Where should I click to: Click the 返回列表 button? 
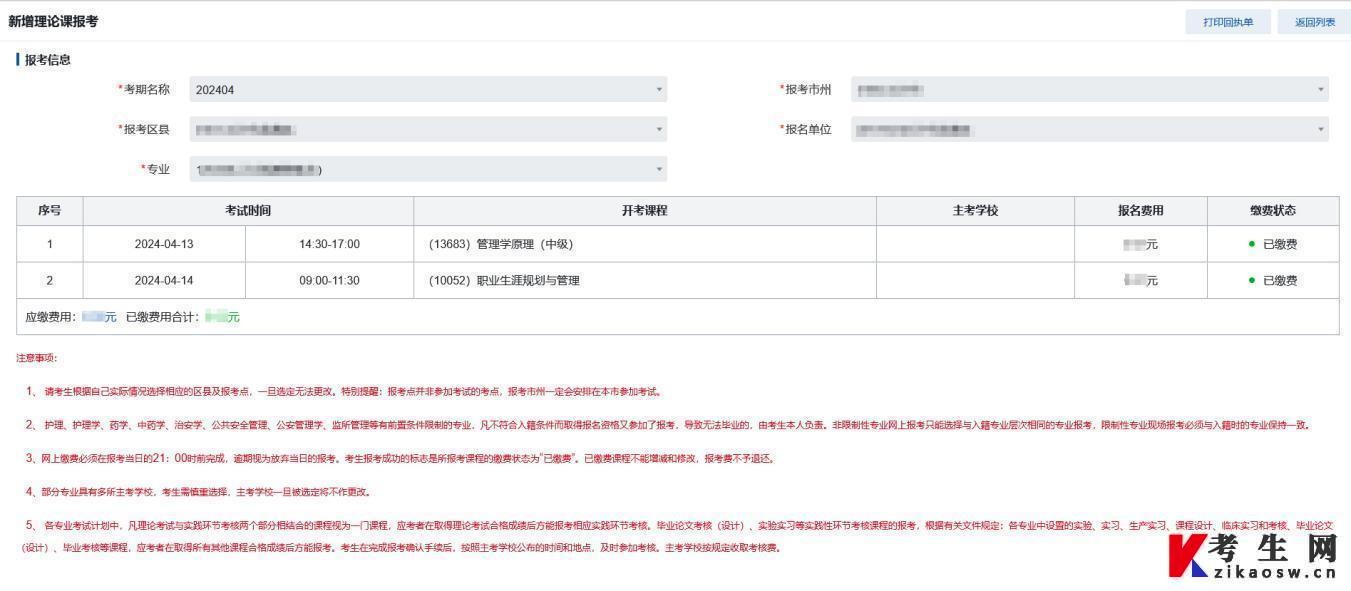1314,22
